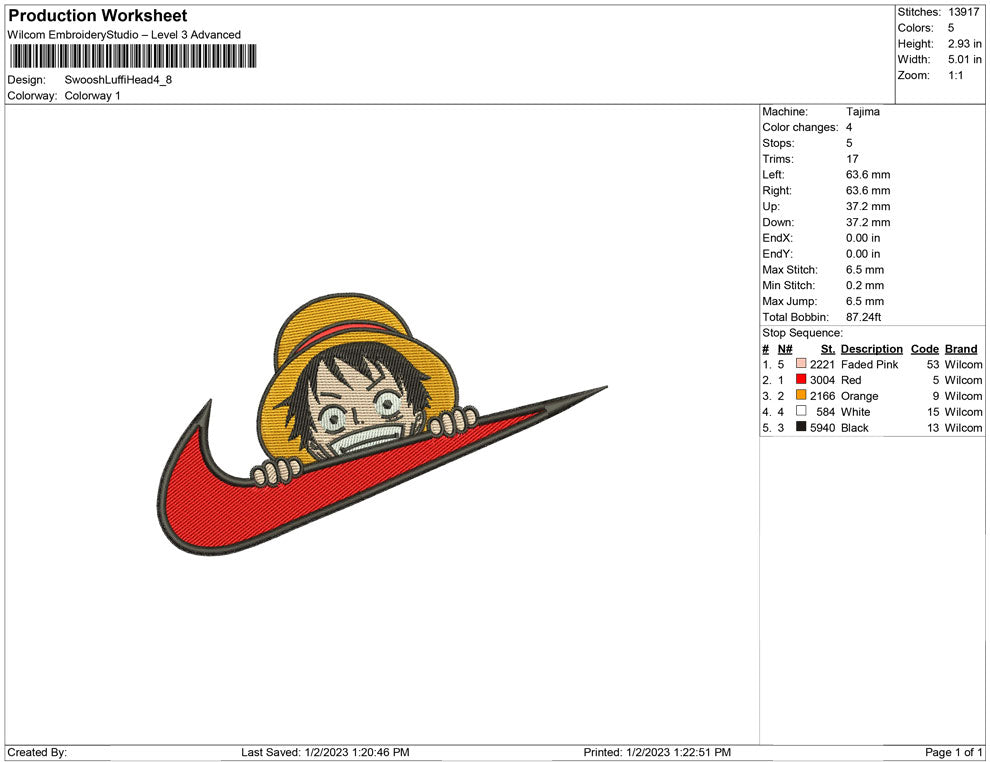Click the Color changes value '4'
This screenshot has width=990, height=762.
(849, 127)
